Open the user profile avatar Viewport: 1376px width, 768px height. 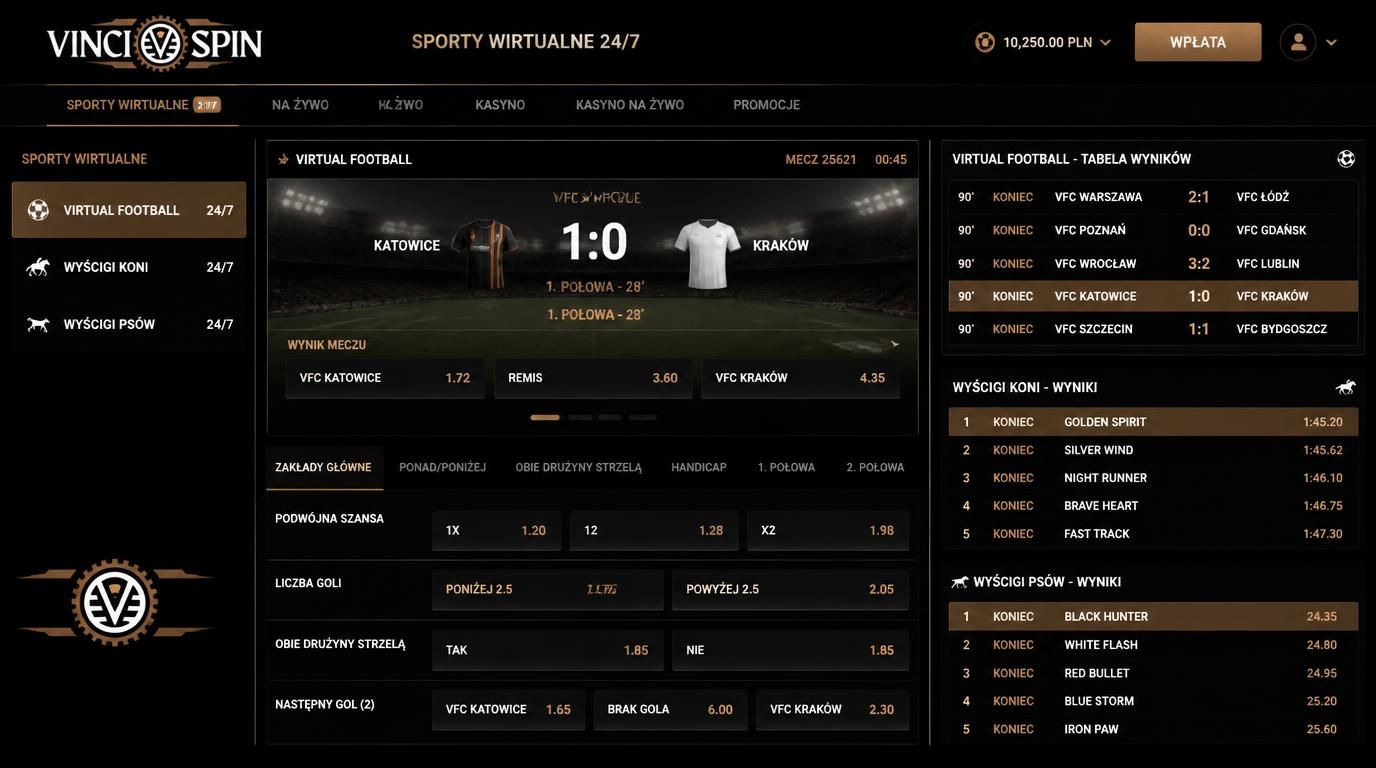click(1298, 42)
